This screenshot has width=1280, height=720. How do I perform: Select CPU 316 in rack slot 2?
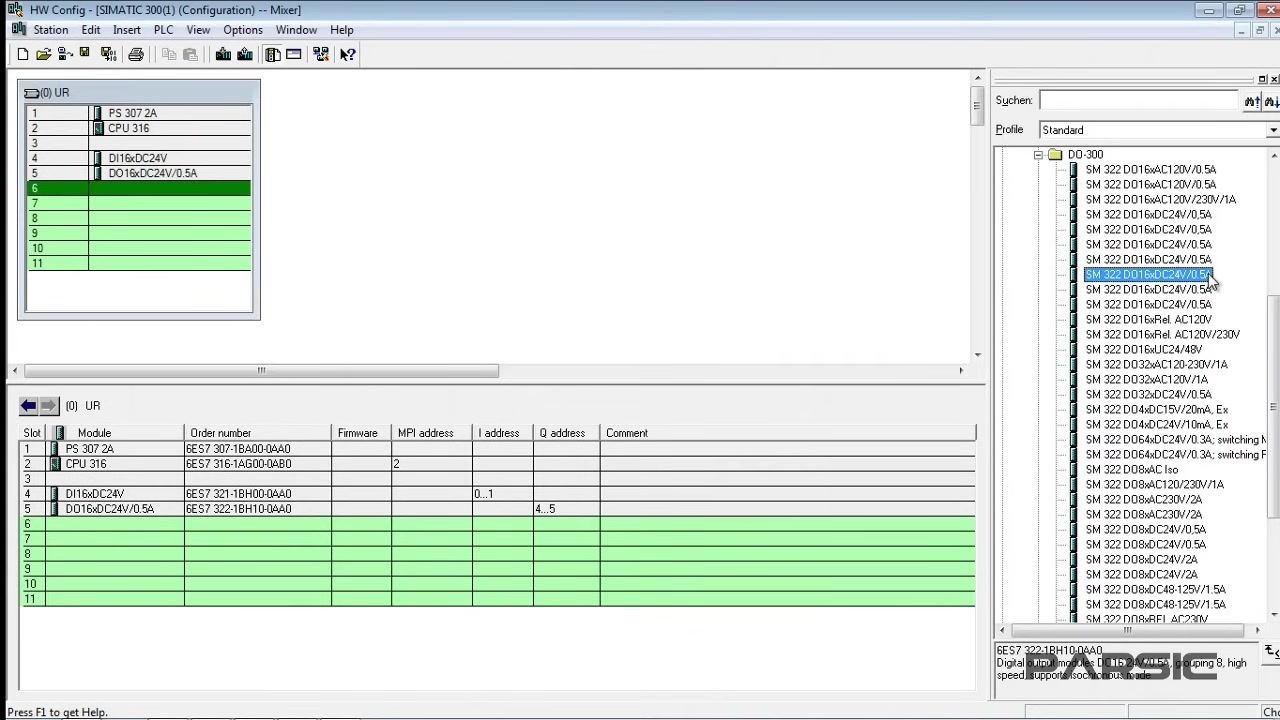coord(128,129)
